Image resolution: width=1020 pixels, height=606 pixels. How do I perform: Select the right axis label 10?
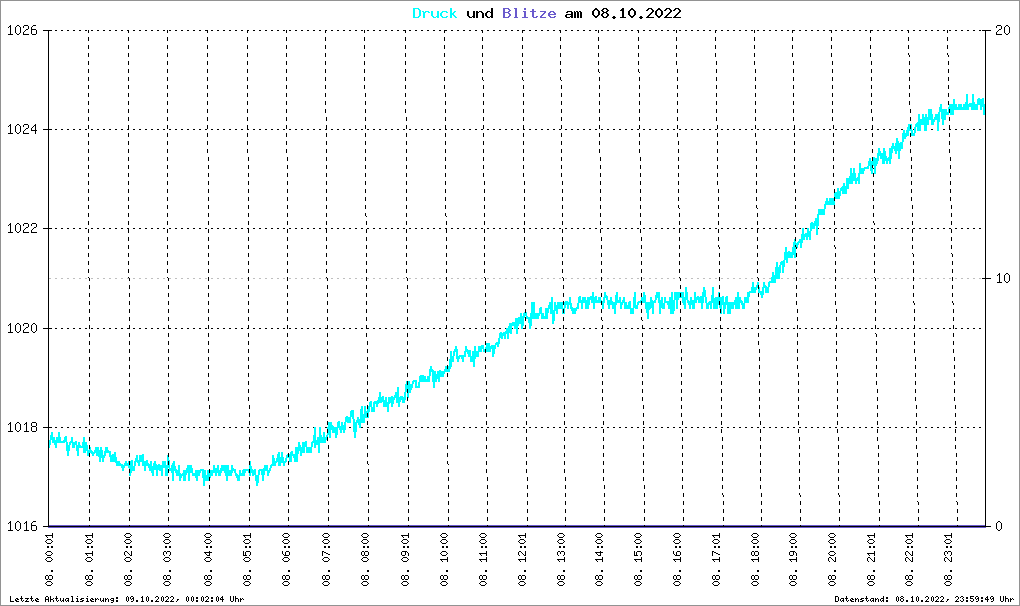[x=1003, y=278]
